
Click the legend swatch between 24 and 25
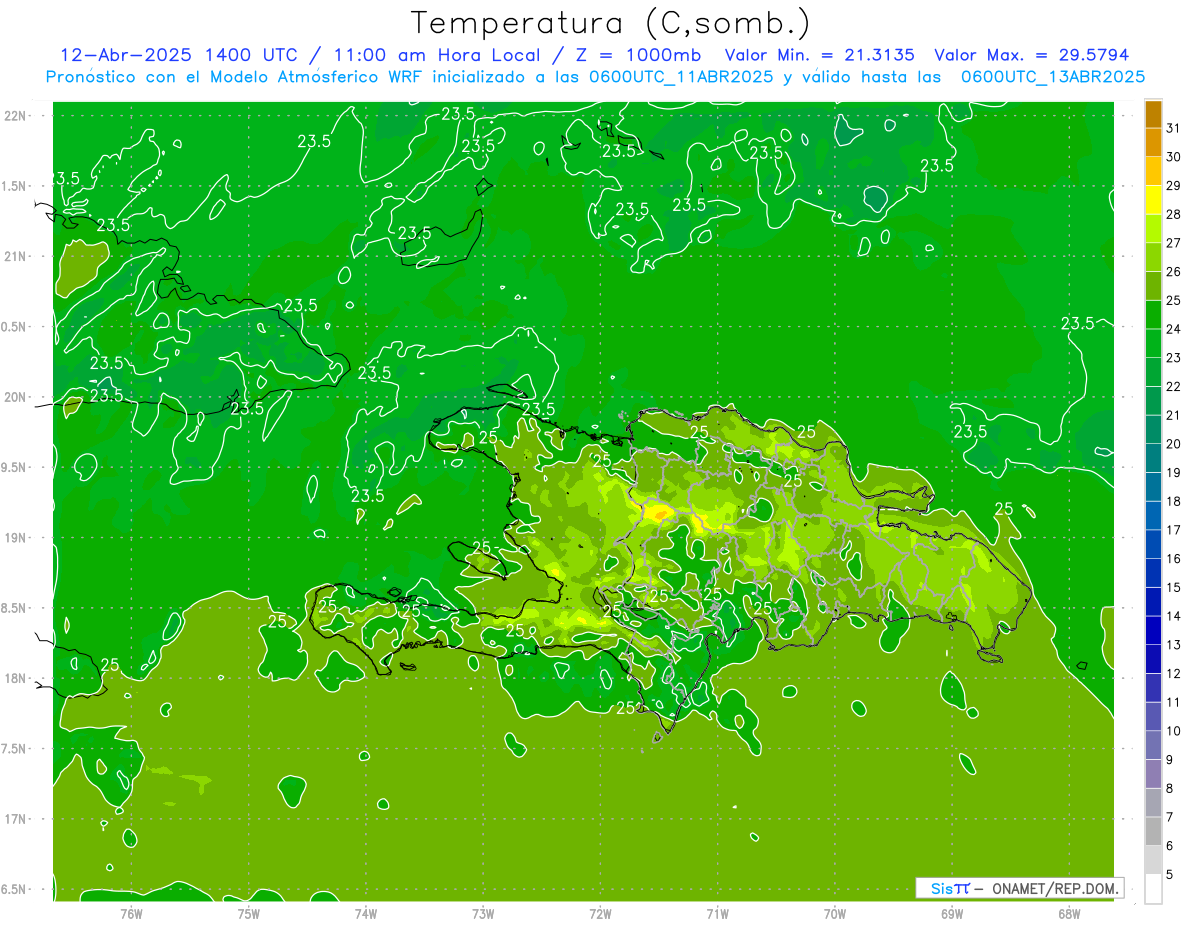(x=1153, y=315)
